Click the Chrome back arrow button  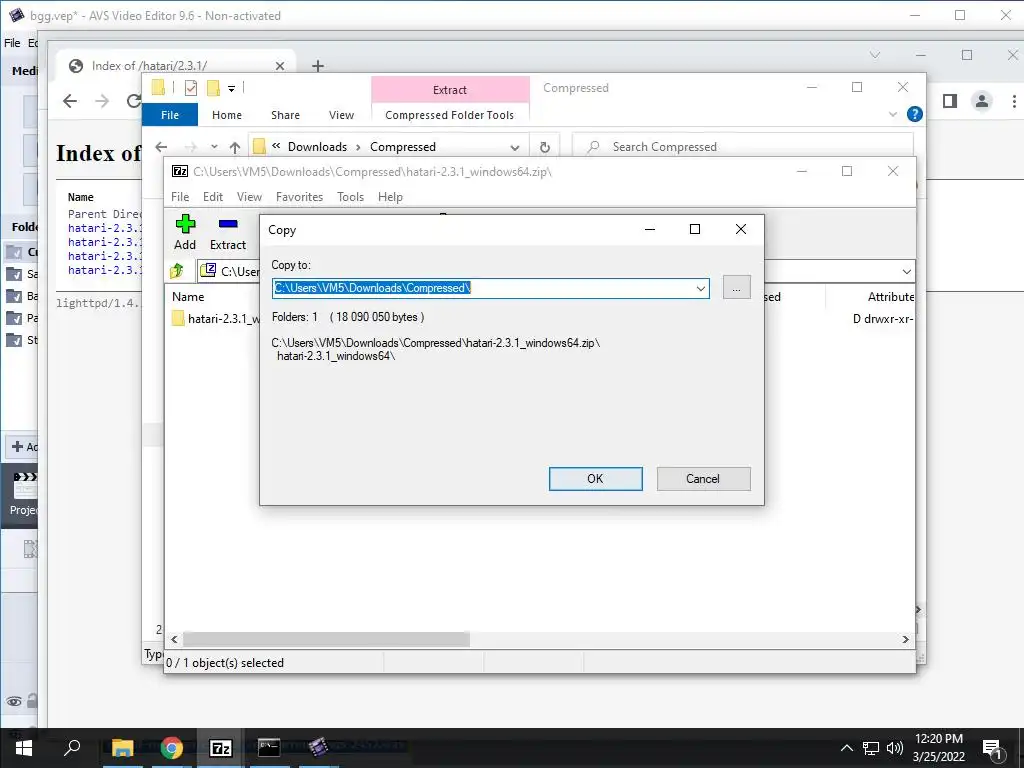70,101
